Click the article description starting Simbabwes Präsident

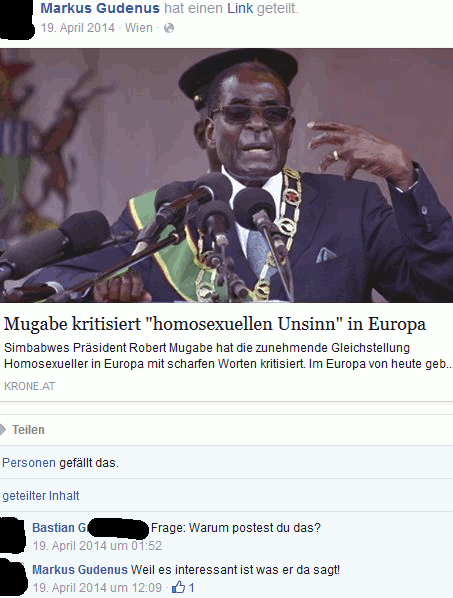(x=228, y=356)
